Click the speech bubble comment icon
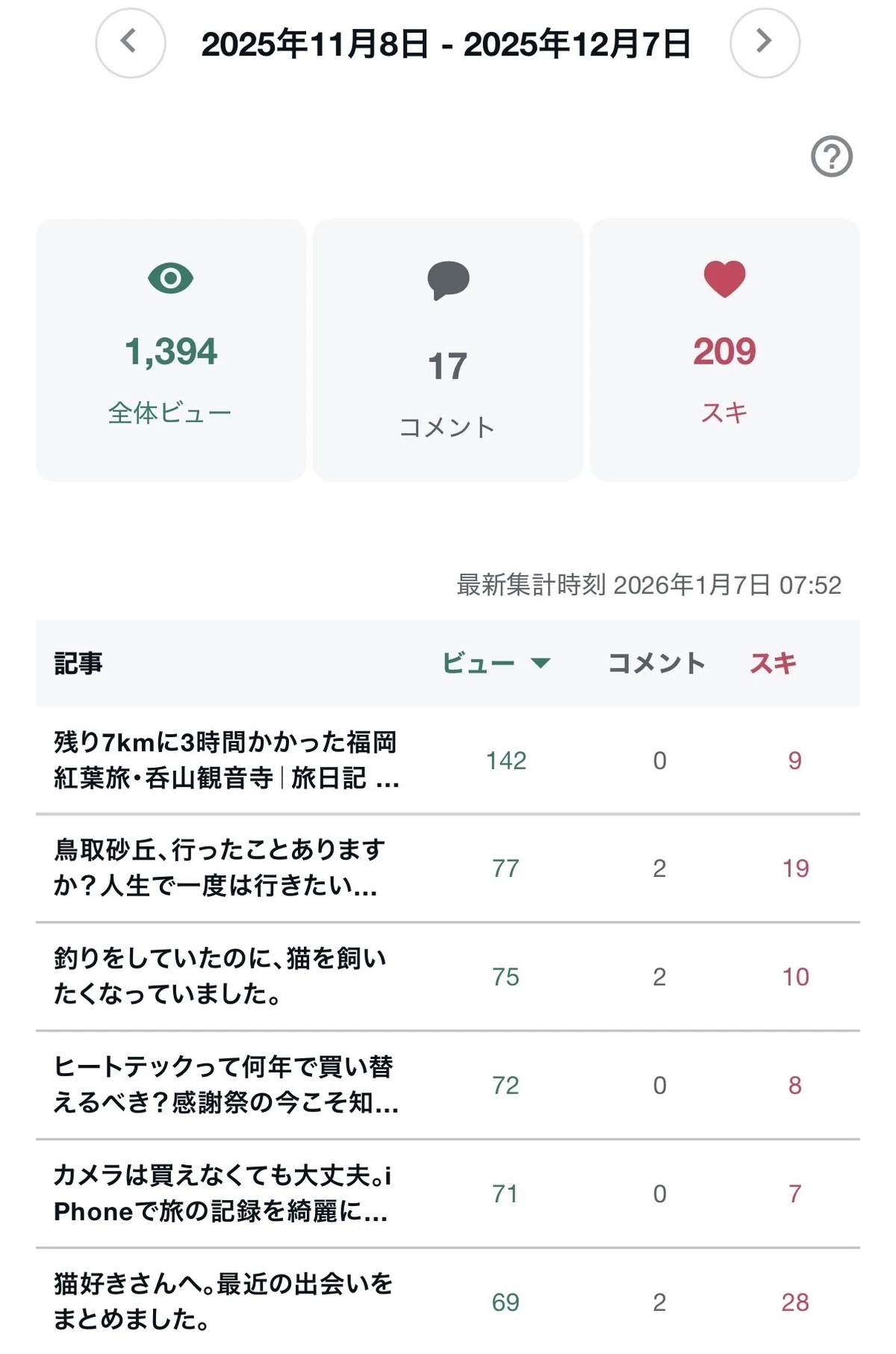The height and width of the screenshot is (1354, 896). click(448, 281)
